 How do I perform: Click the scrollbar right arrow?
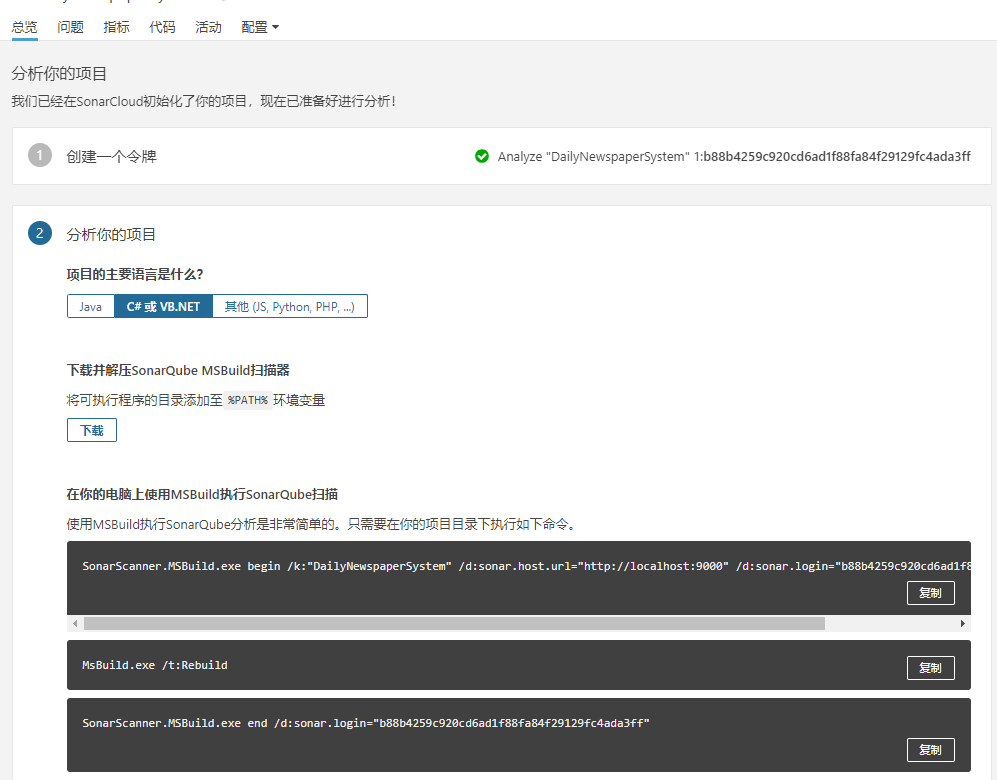(x=963, y=624)
